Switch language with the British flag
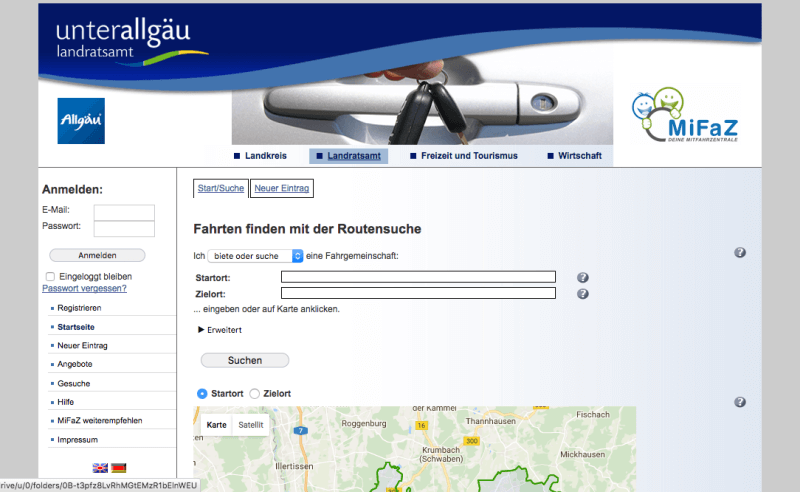800x492 pixels. click(100, 468)
